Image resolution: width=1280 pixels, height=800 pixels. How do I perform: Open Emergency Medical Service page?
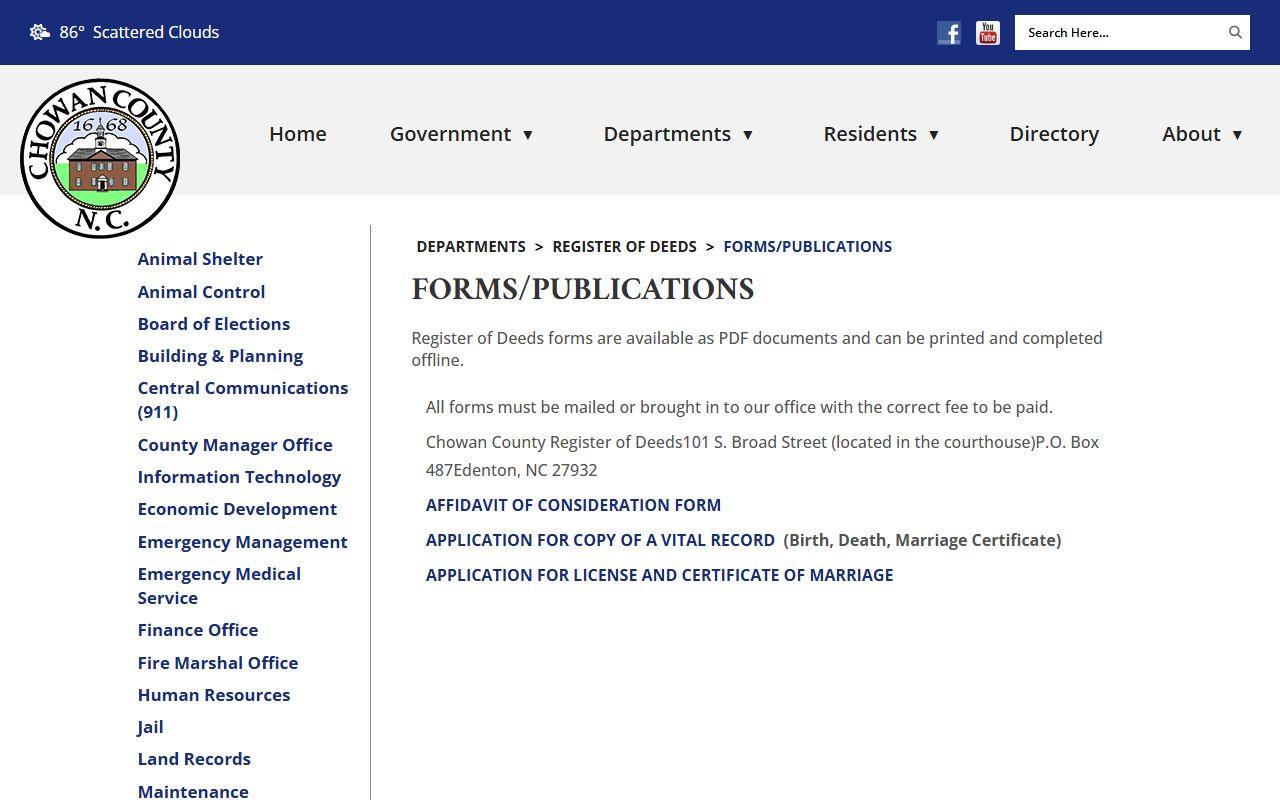(x=219, y=586)
